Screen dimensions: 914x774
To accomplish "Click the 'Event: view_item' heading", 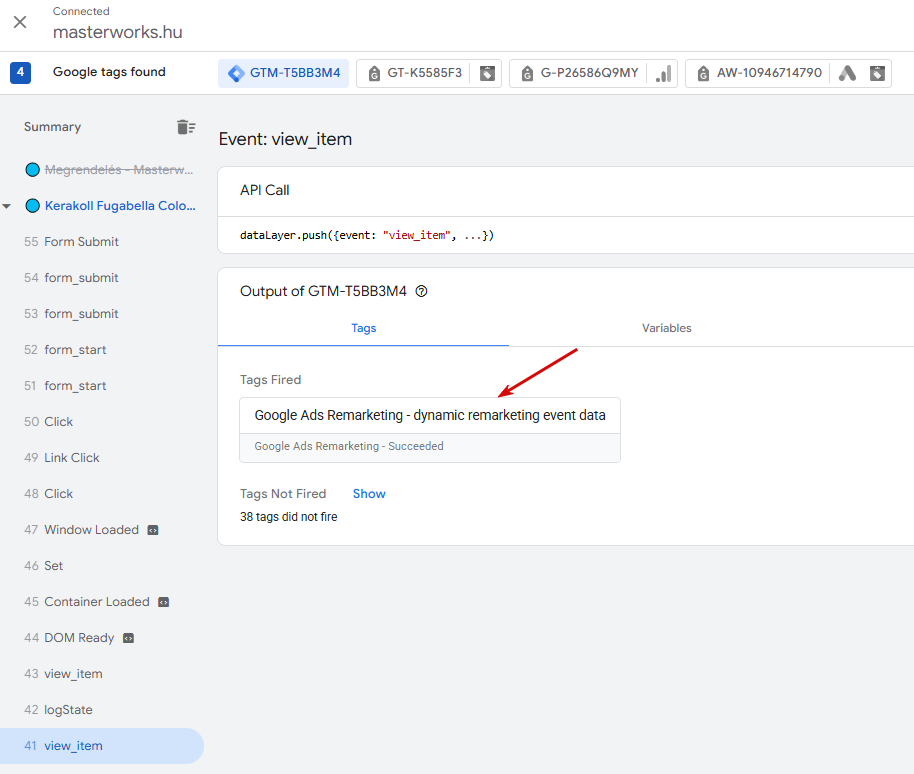I will coord(285,139).
